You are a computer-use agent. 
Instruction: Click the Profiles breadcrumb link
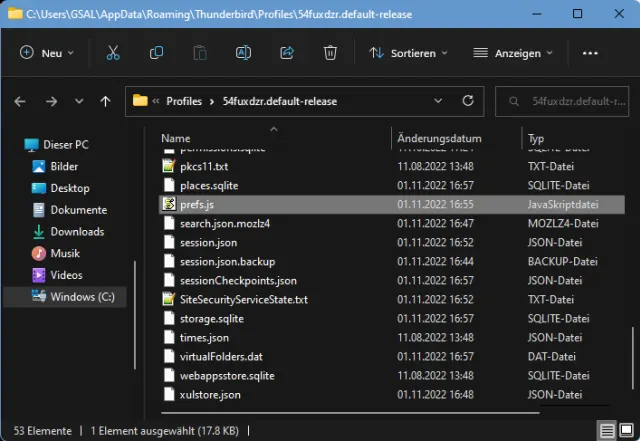coord(183,101)
